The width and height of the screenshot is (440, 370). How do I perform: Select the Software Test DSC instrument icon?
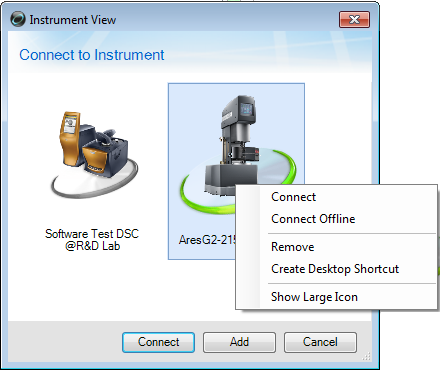95,154
